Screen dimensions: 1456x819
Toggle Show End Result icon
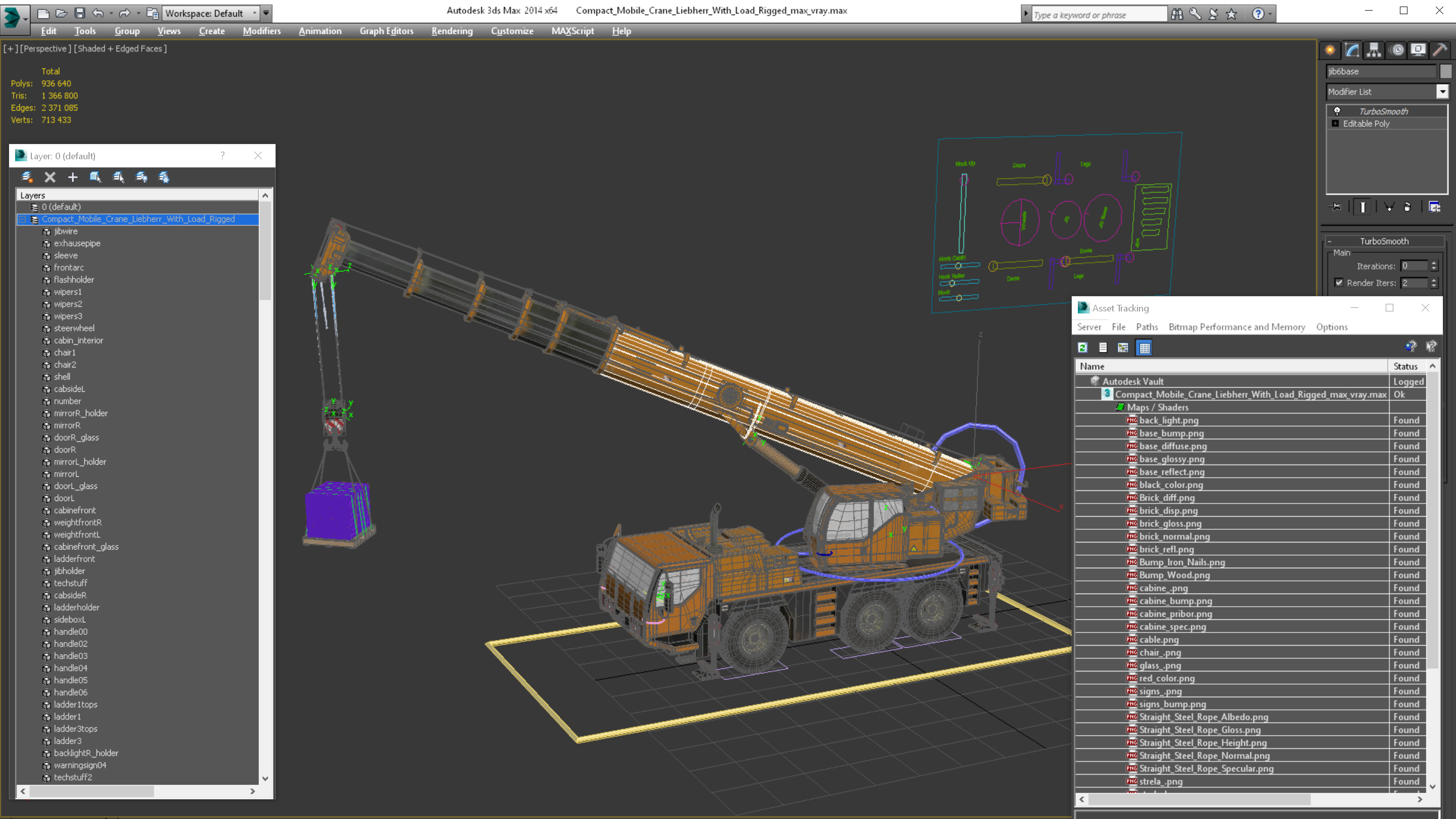tap(1362, 207)
